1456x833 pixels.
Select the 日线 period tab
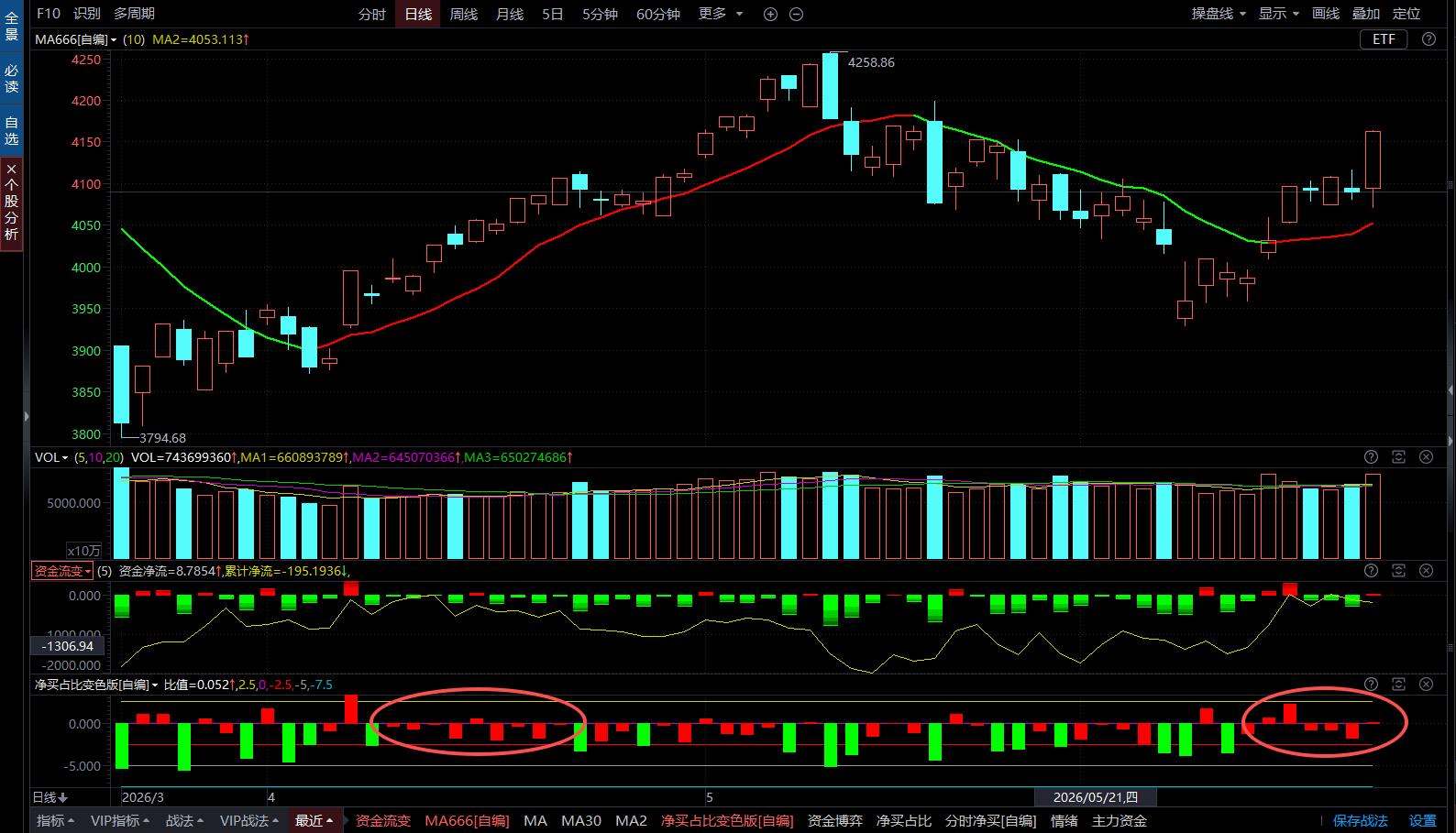coord(418,14)
